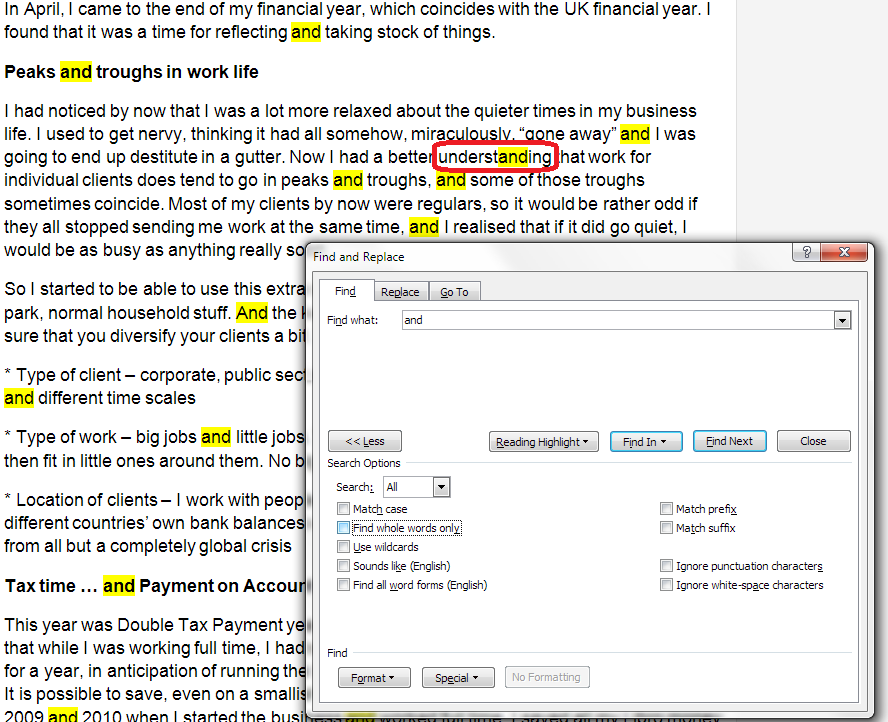Switch to the Replace tab
888x722 pixels.
(400, 292)
